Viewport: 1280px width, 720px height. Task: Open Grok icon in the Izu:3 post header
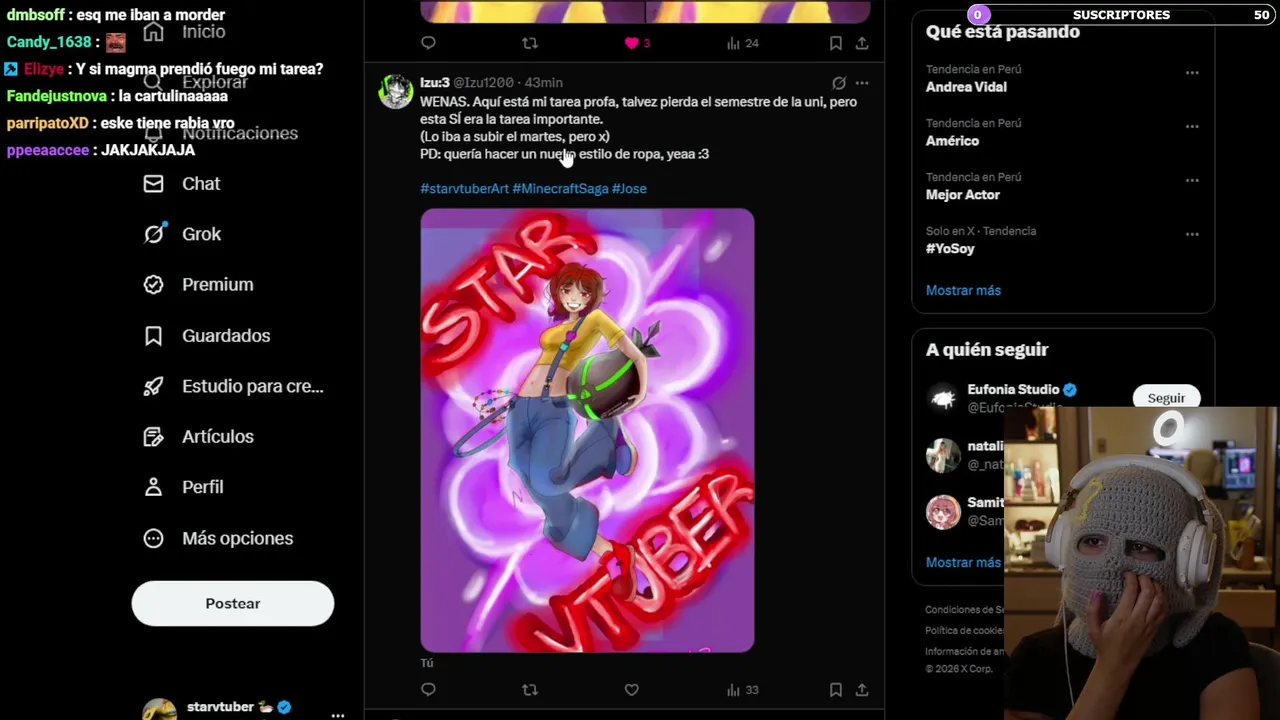(839, 83)
